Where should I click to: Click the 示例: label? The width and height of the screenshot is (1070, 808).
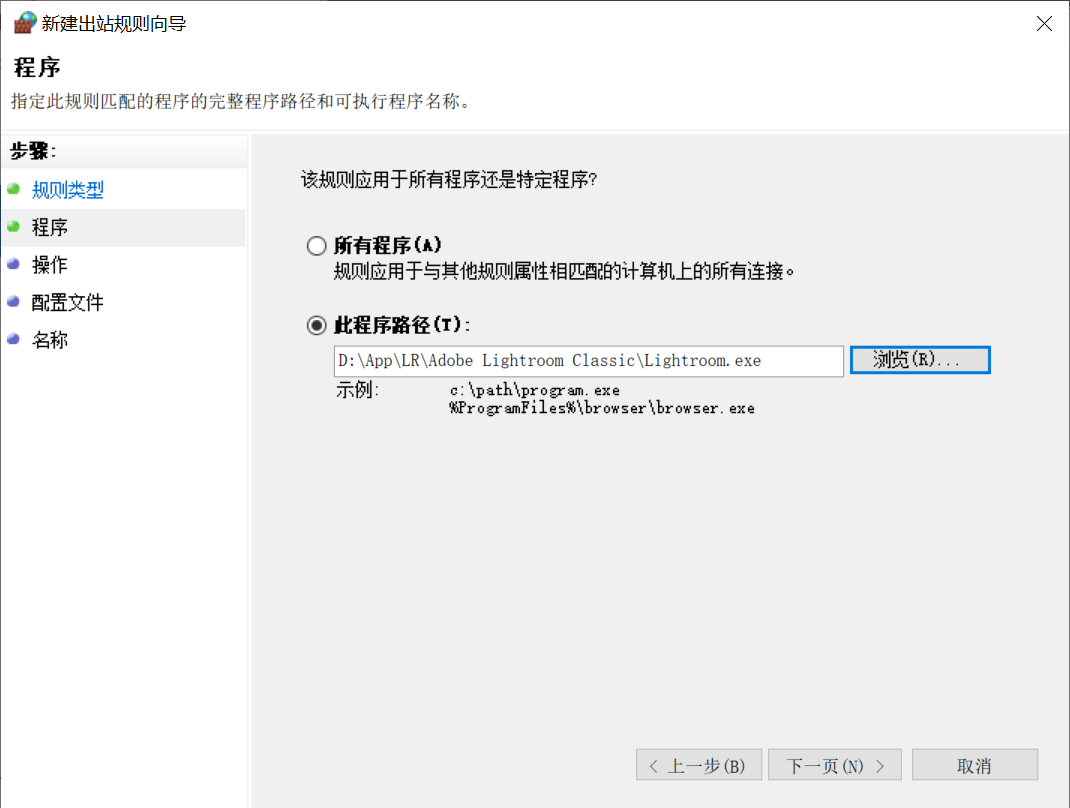(x=357, y=390)
